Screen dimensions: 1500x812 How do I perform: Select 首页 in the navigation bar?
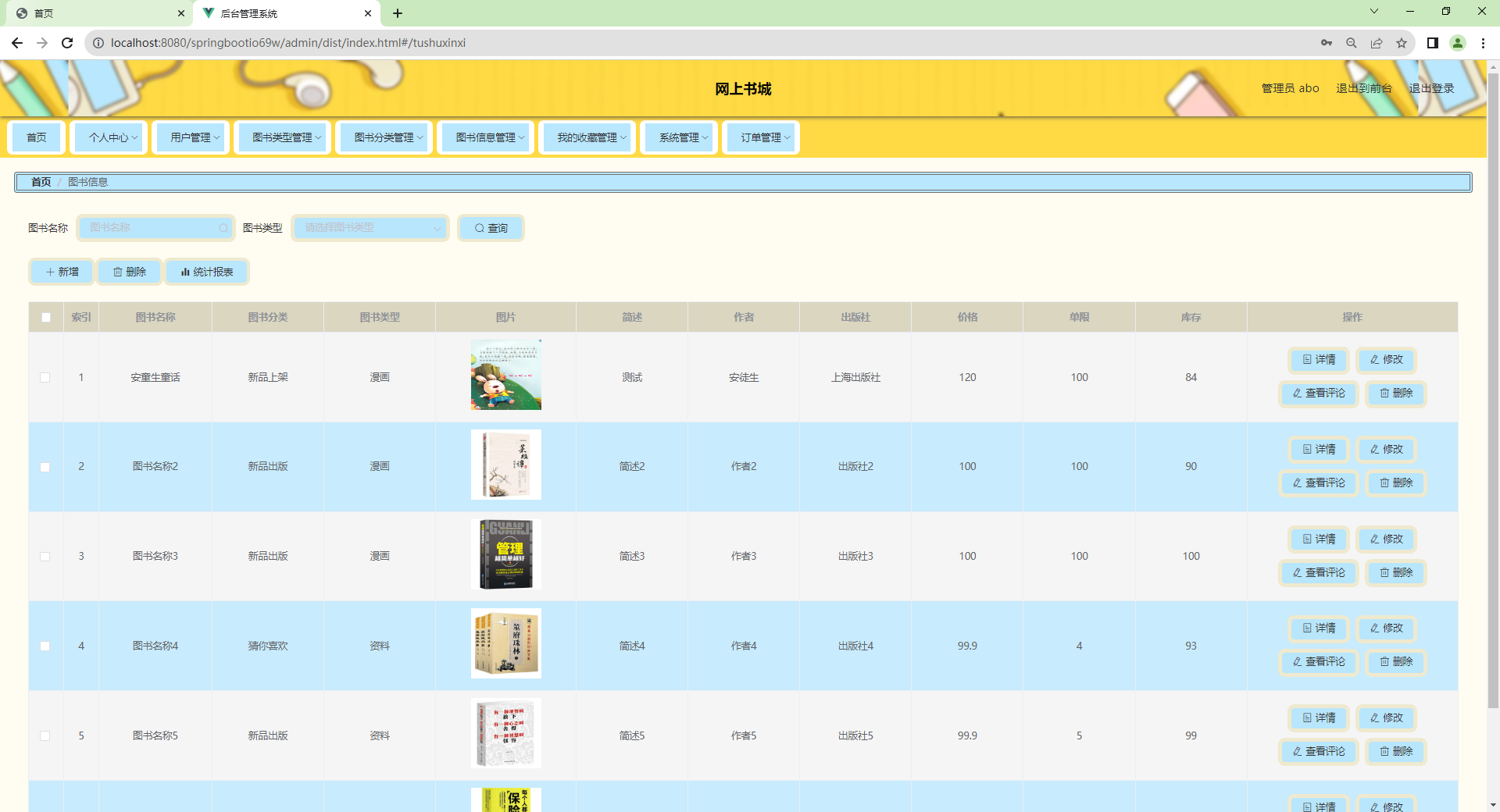click(36, 137)
